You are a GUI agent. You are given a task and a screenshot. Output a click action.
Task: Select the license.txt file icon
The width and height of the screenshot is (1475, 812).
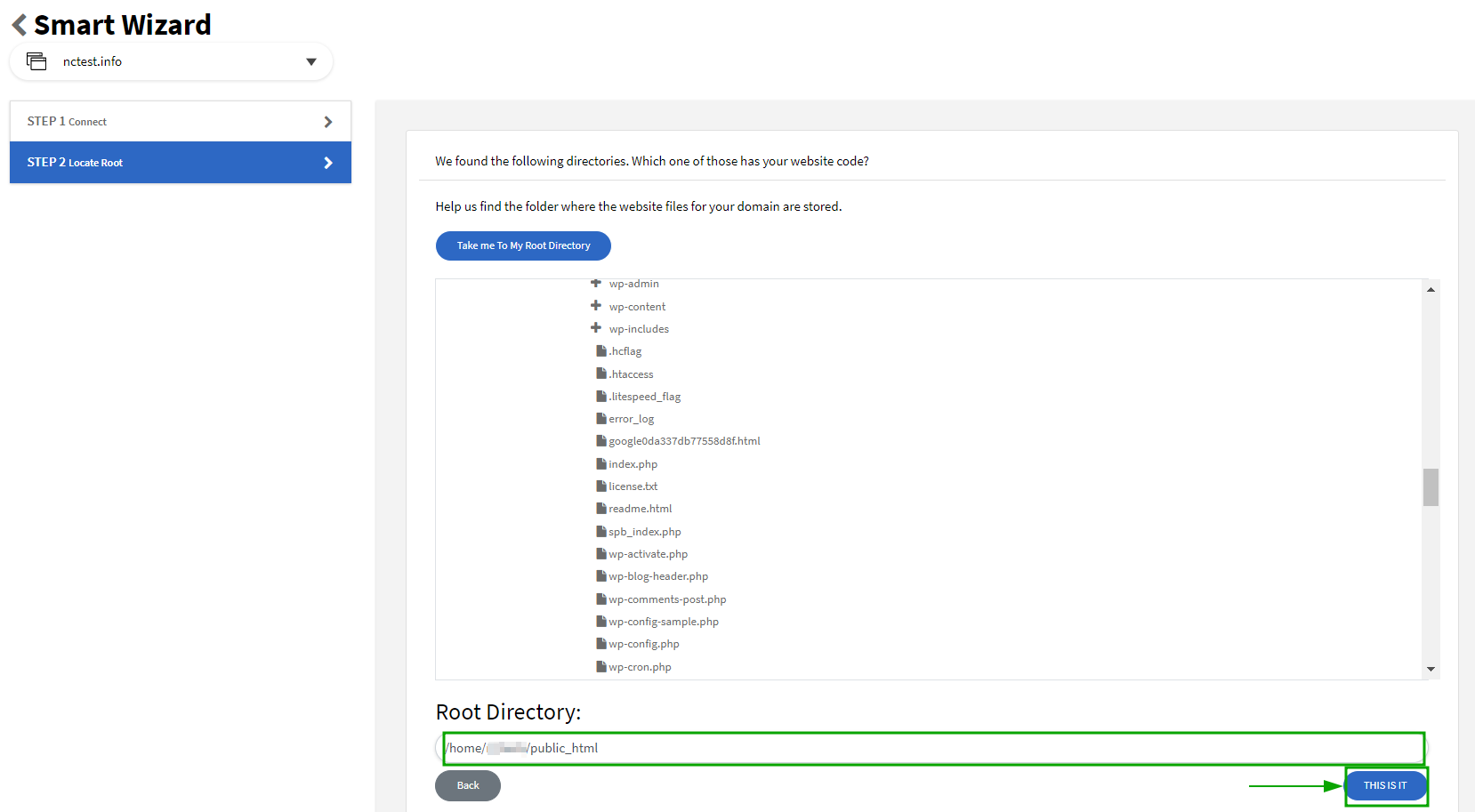click(601, 486)
